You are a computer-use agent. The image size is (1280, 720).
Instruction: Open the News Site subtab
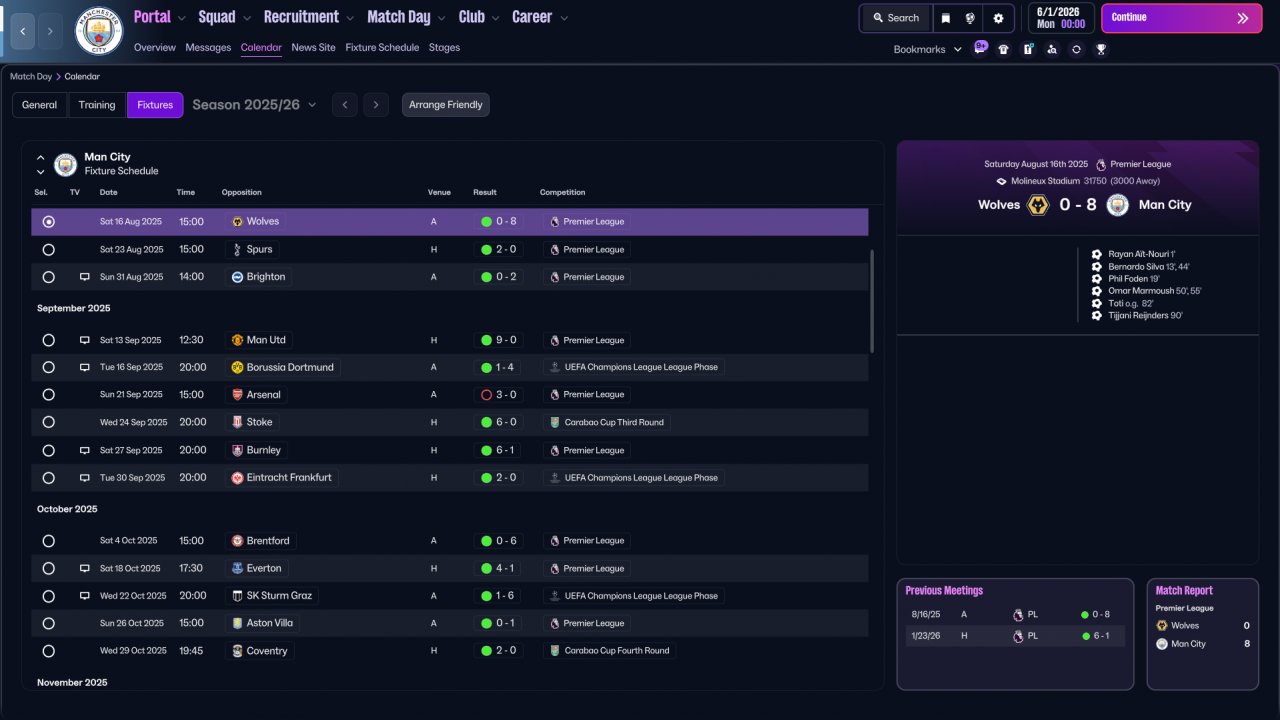pyautogui.click(x=314, y=47)
